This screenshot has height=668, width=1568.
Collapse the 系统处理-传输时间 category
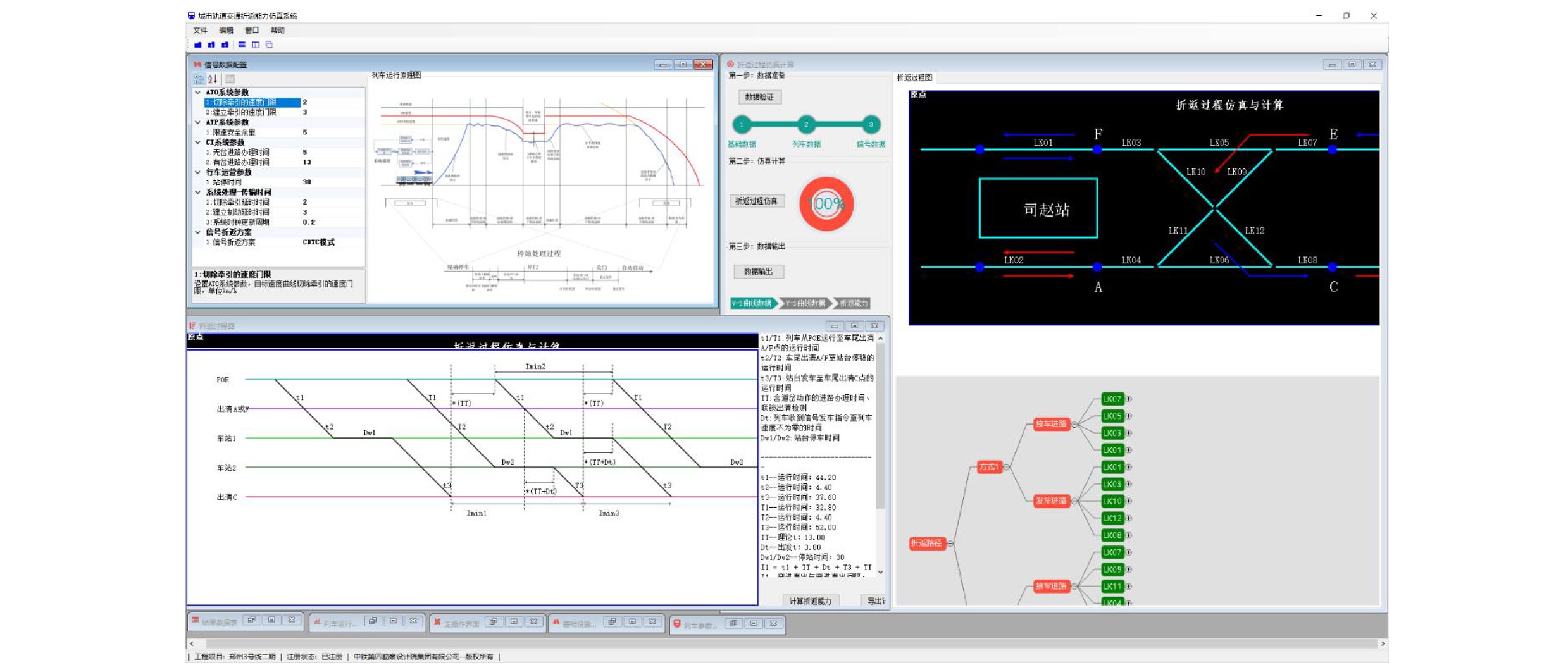[x=198, y=192]
